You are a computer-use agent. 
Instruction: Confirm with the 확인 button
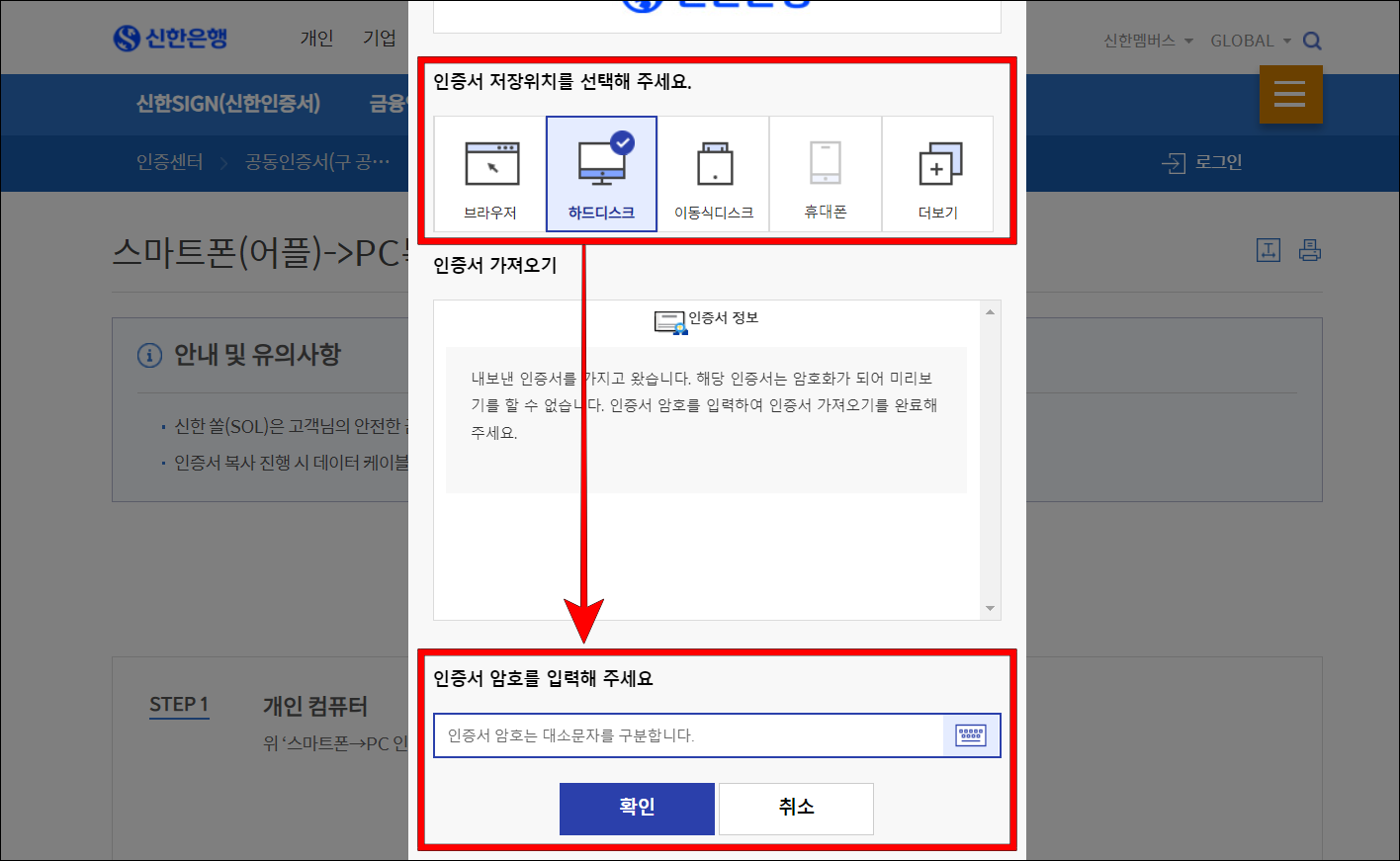(x=637, y=809)
